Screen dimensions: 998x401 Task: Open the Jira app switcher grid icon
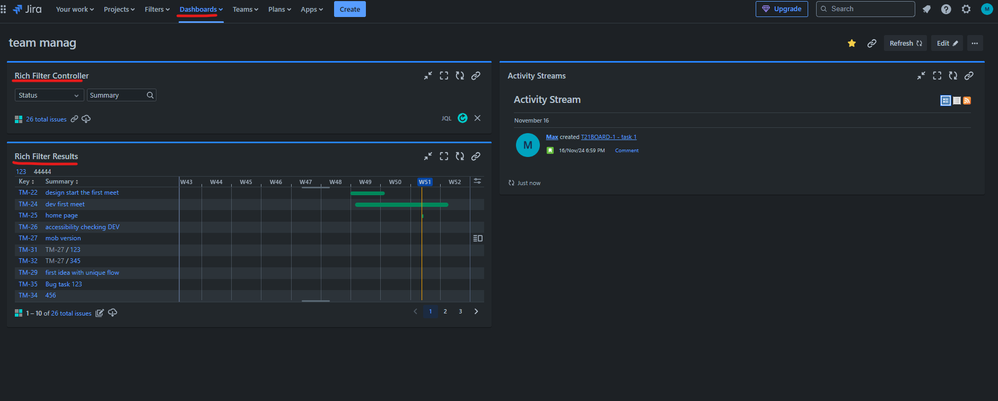4,9
